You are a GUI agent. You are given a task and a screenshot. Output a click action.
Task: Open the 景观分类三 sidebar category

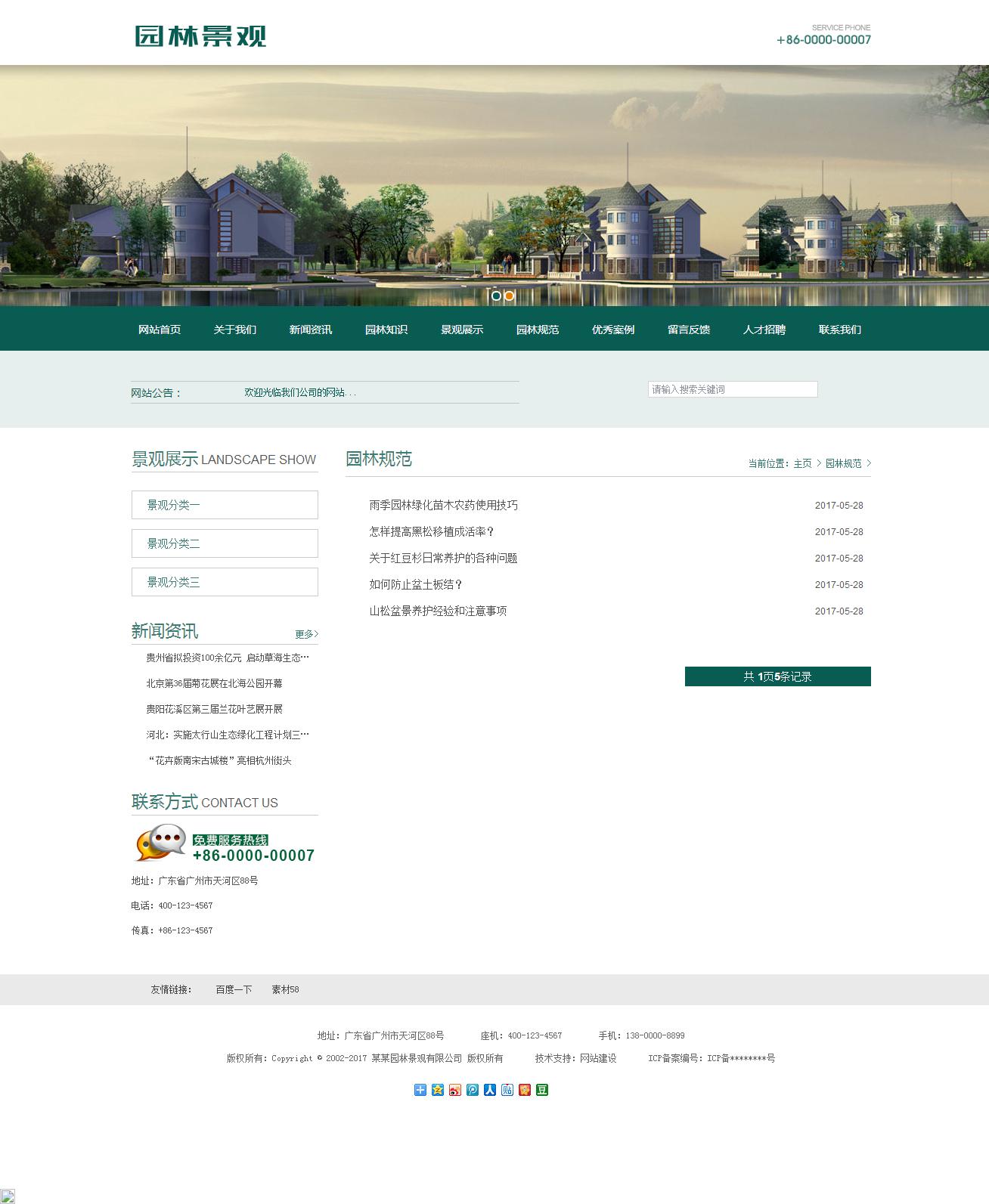[x=225, y=582]
